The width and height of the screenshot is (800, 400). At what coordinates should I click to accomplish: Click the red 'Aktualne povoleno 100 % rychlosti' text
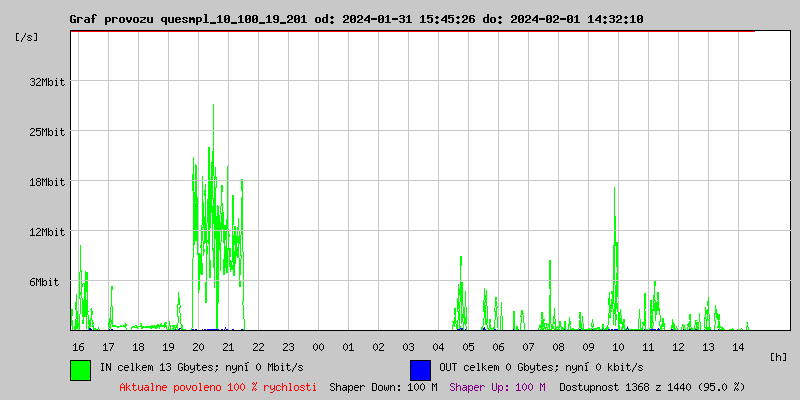point(218,387)
